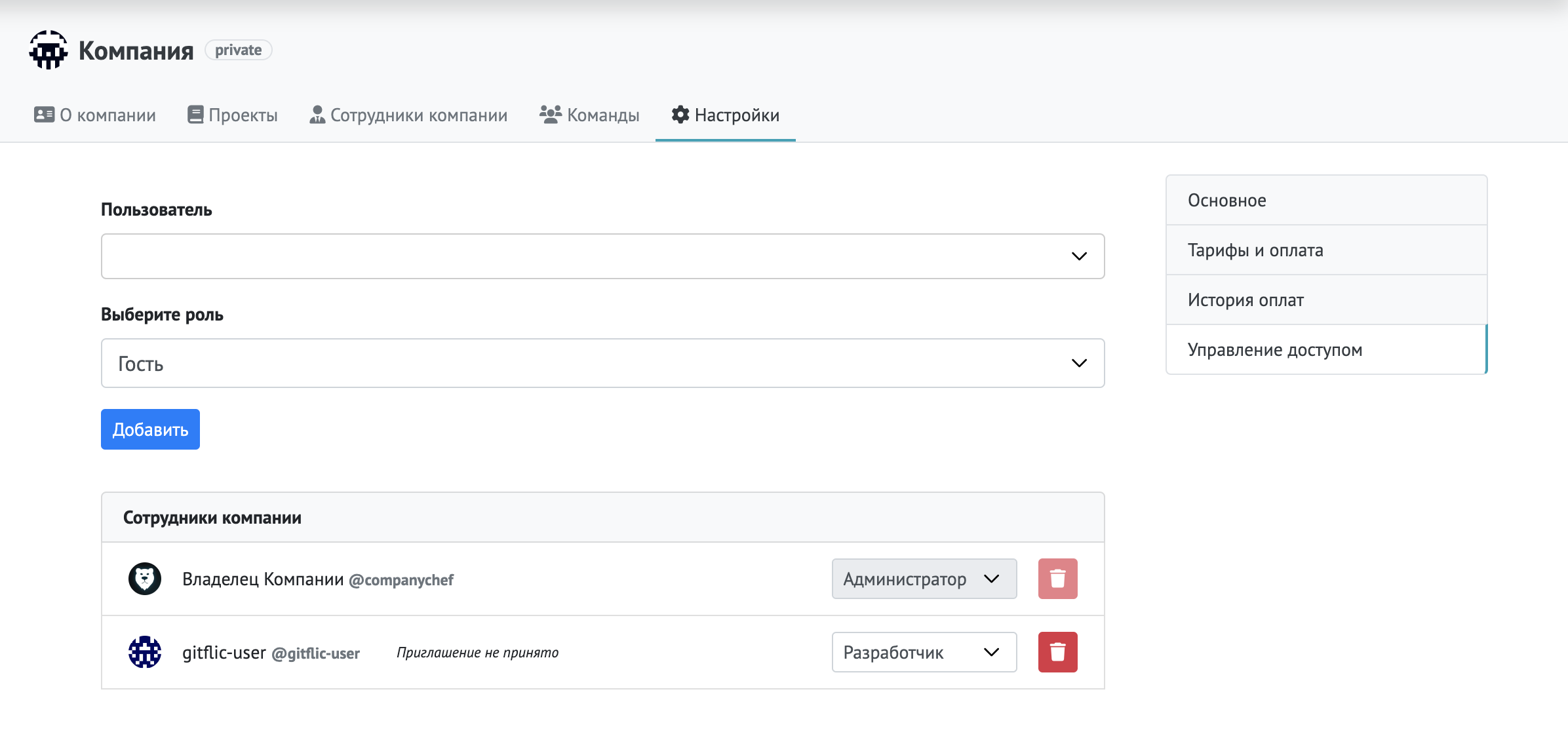Open Сотрудники компании tab
The image size is (1568, 738).
tap(408, 115)
